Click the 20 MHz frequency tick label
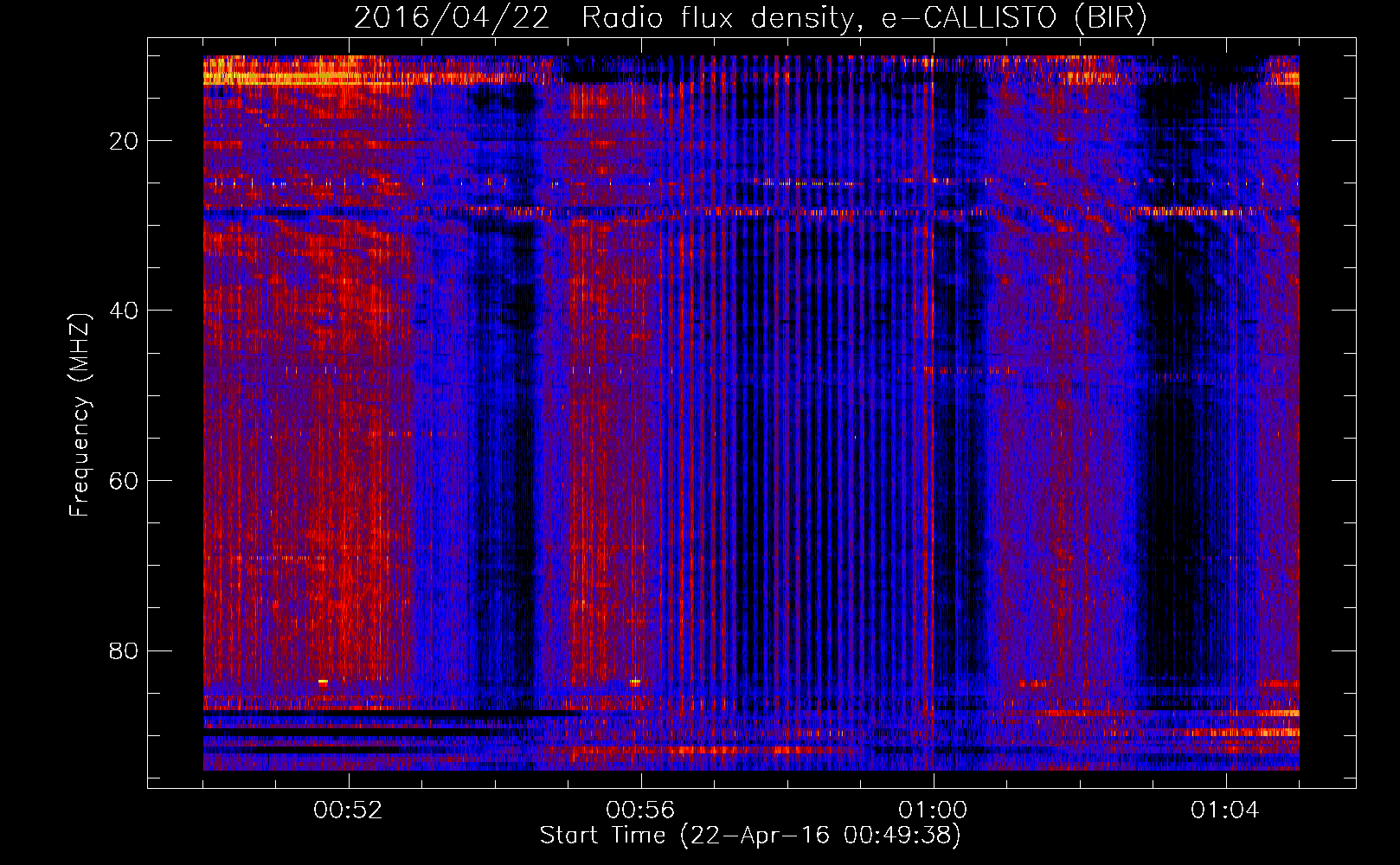 pos(125,141)
